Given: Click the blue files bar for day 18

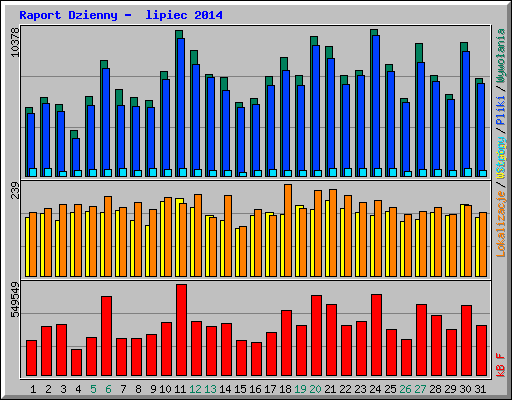Looking at the screenshot, I should (286, 123).
